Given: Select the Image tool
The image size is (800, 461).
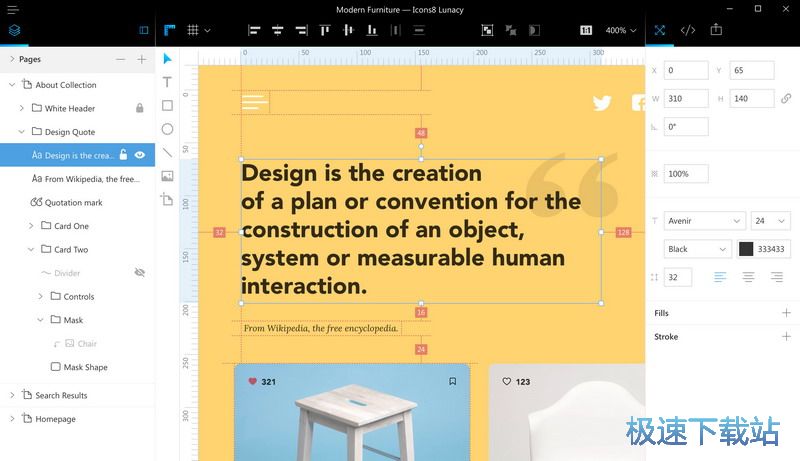Looking at the screenshot, I should [x=167, y=176].
